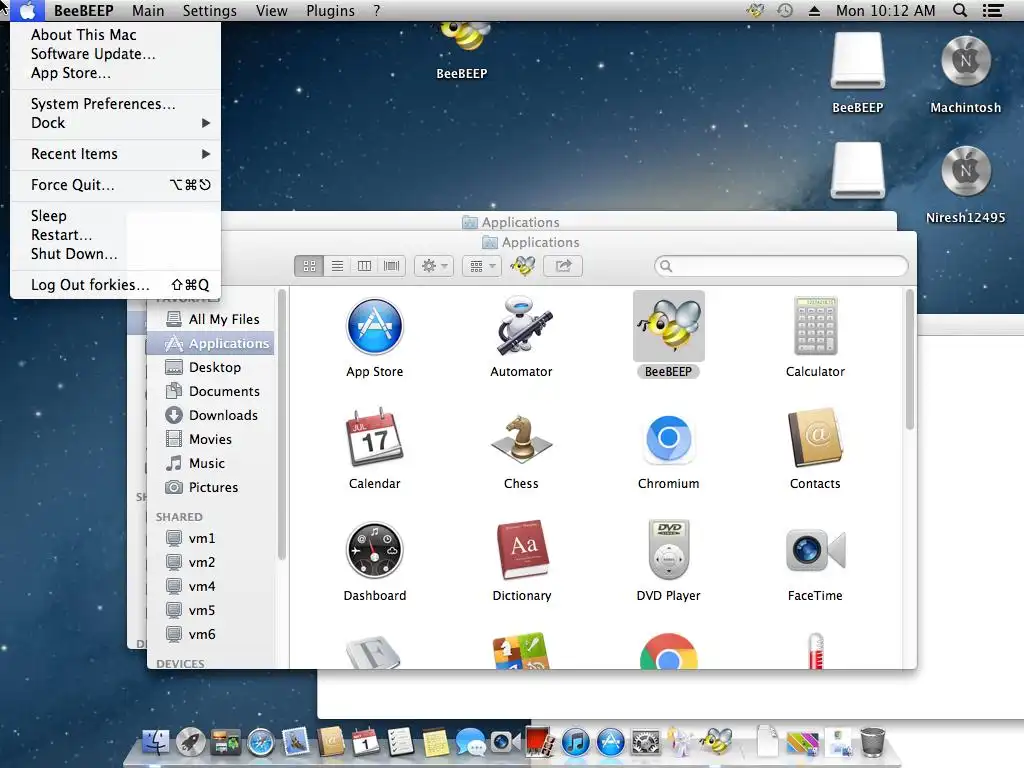Select Force Quit from Apple menu
Screen dimensions: 1024x768
pyautogui.click(x=116, y=185)
